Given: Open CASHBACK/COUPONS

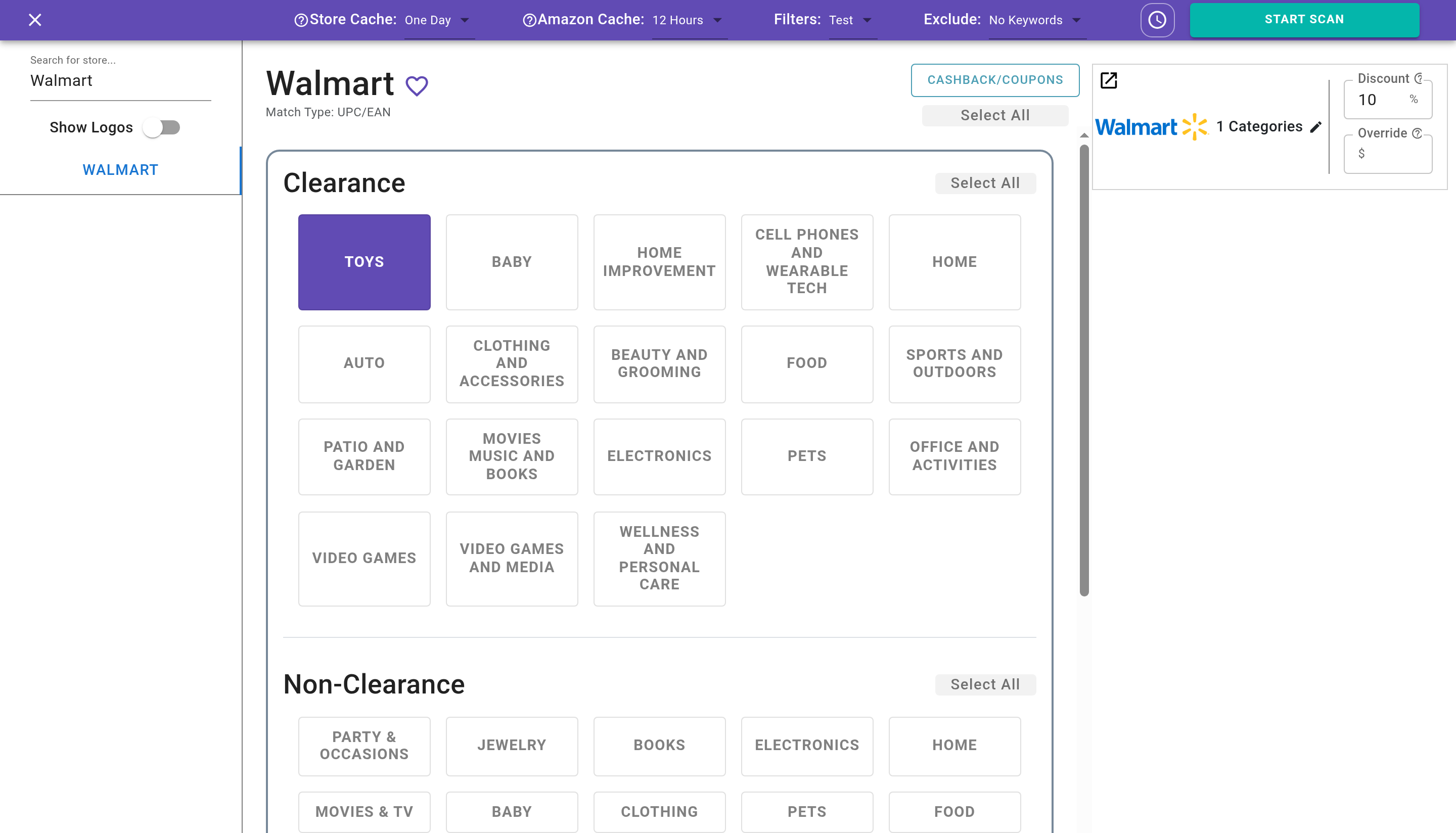Looking at the screenshot, I should [x=995, y=80].
